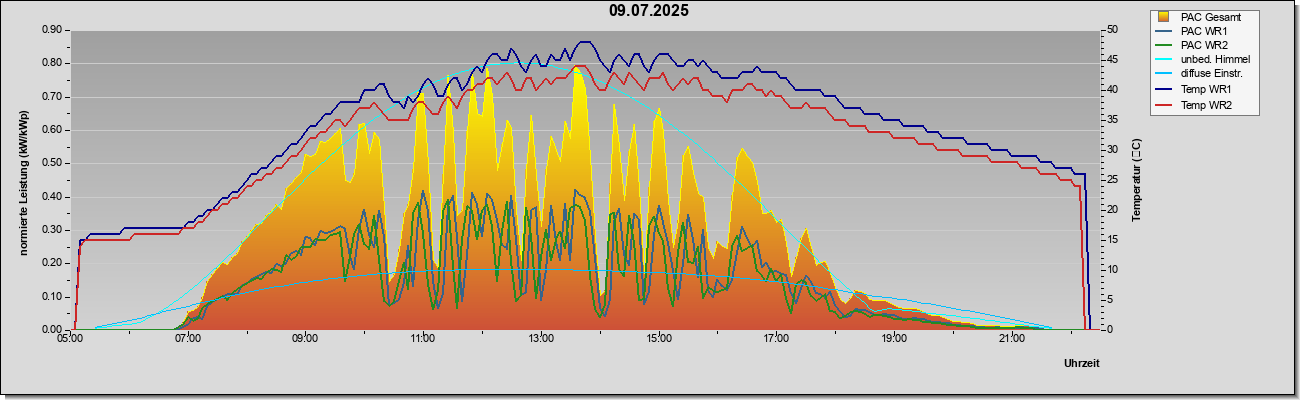The height and width of the screenshot is (400, 1300).
Task: Click the 0.50 value on the power axis
Action: (53, 163)
